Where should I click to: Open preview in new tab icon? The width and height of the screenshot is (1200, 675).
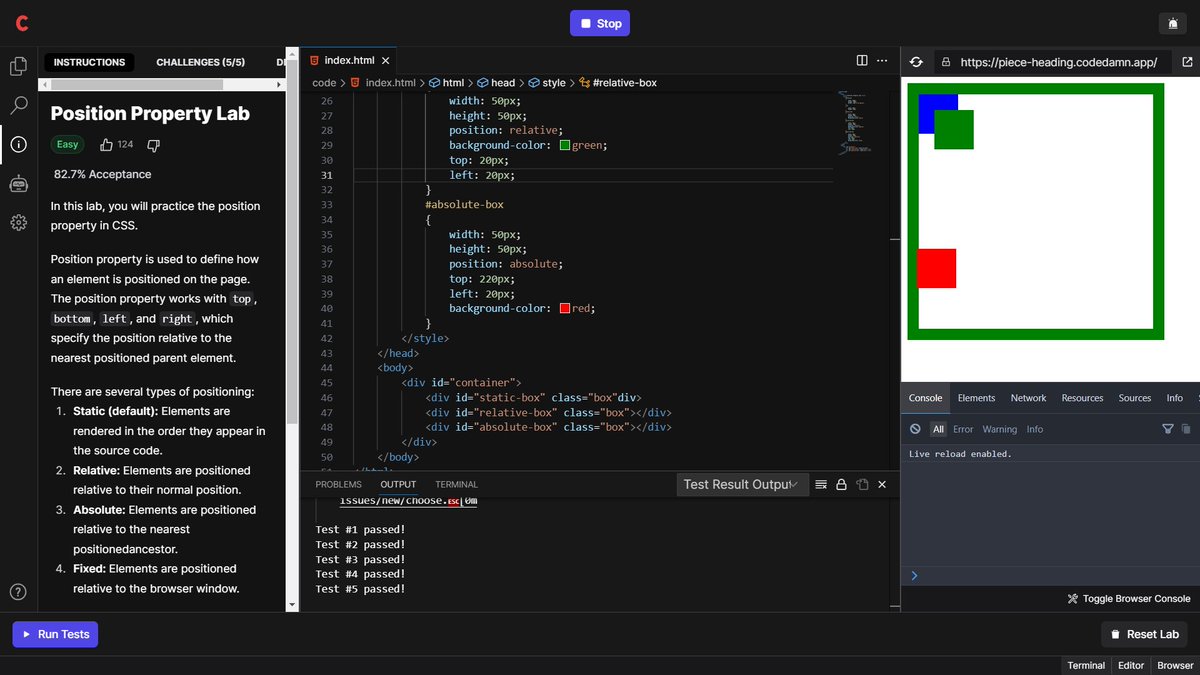[x=1187, y=62]
